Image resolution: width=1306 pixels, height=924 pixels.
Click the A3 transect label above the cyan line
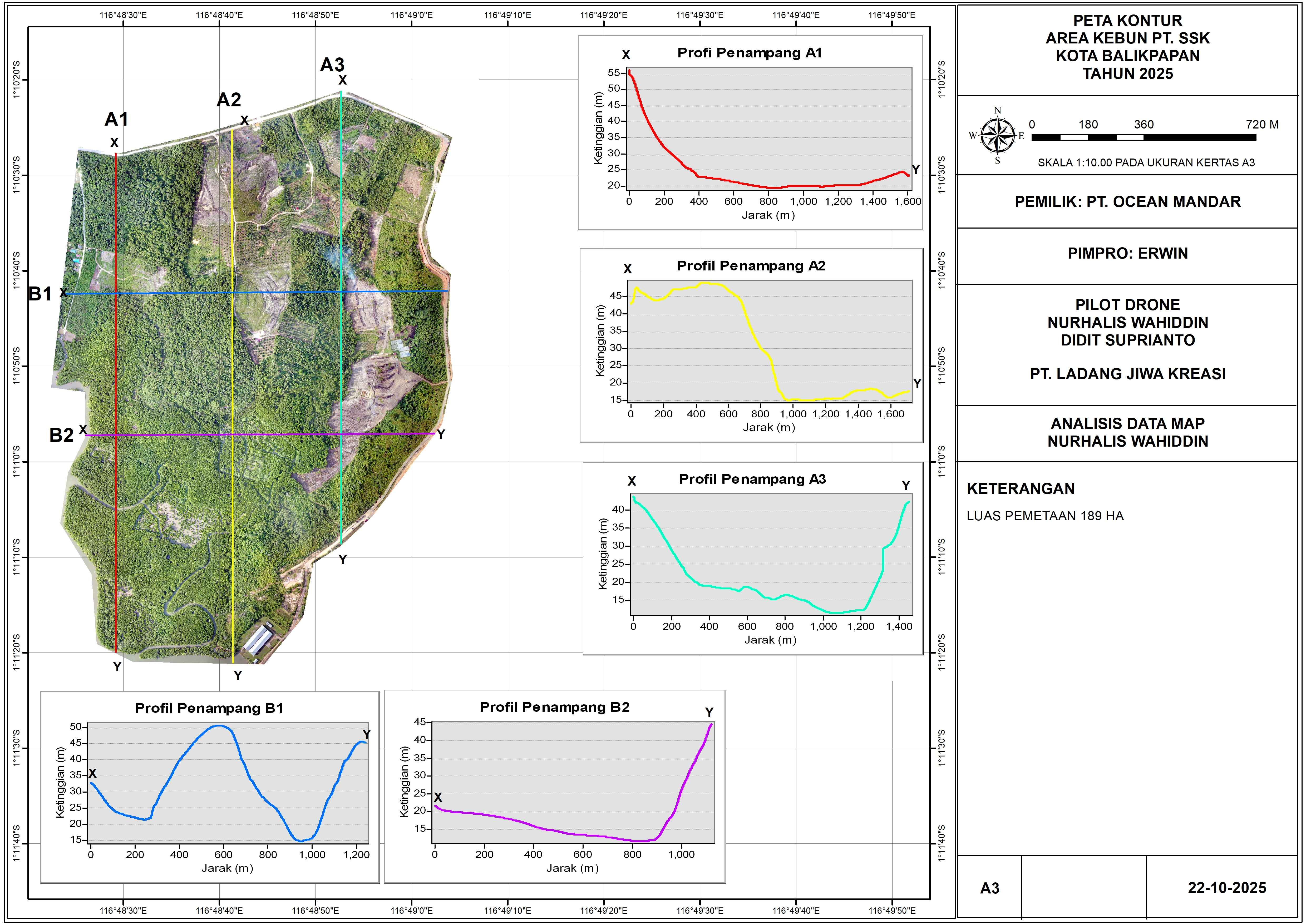(x=332, y=65)
